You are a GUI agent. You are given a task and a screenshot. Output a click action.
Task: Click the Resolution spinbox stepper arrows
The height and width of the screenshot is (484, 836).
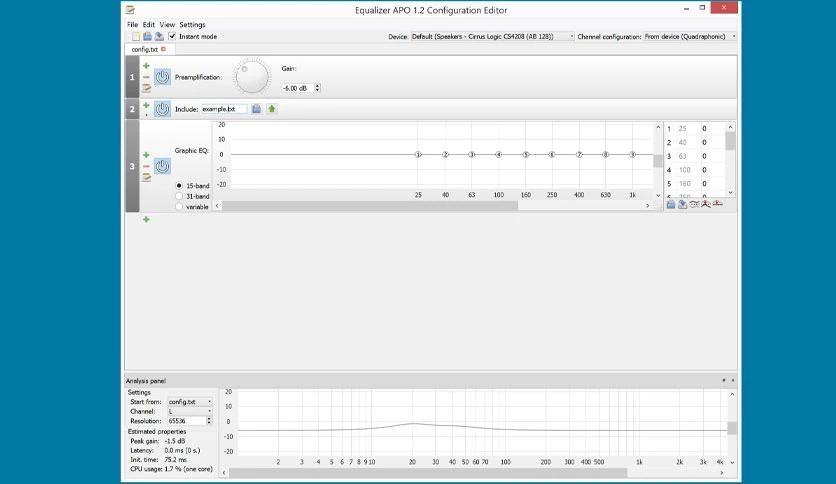coord(209,421)
